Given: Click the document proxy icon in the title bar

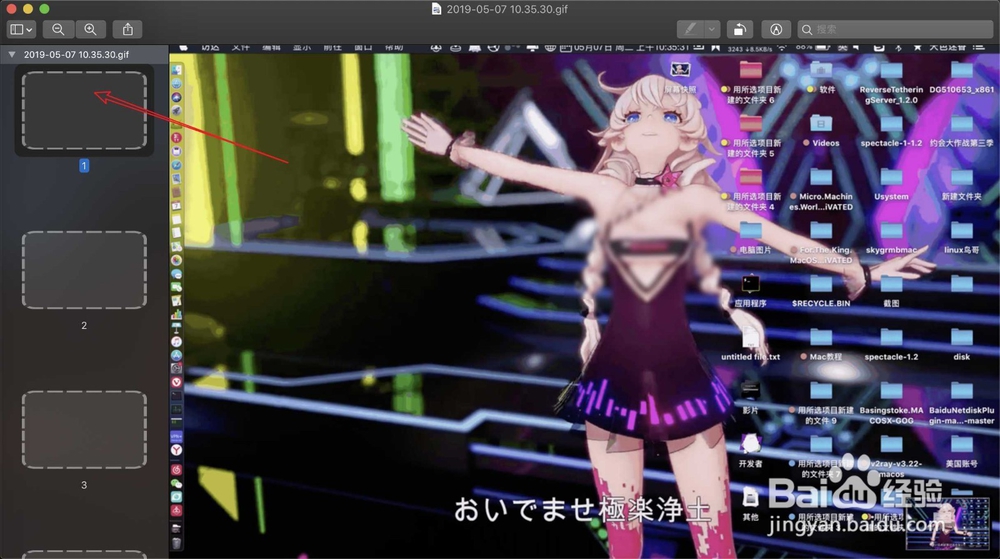Looking at the screenshot, I should pos(436,9).
